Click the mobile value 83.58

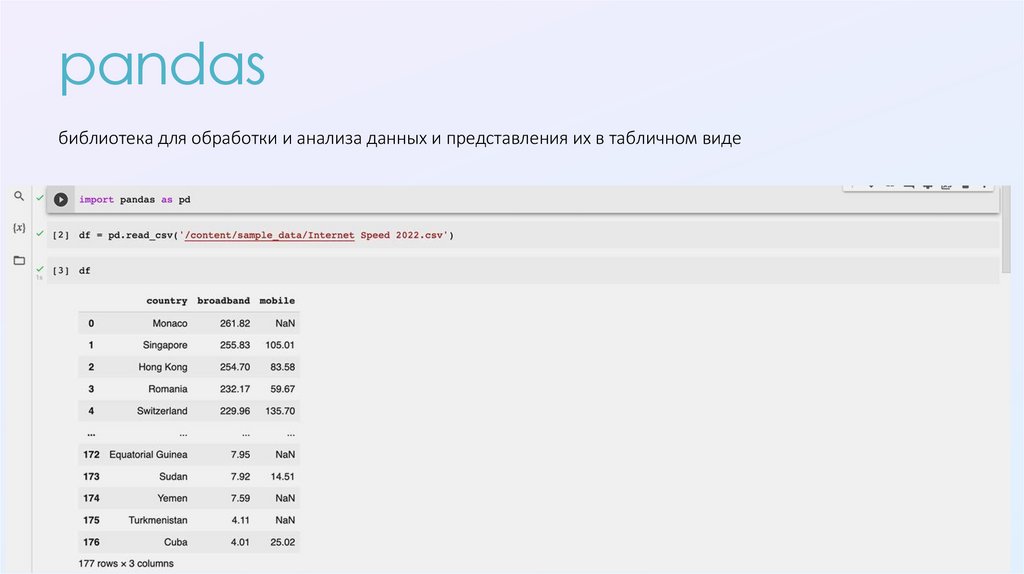[283, 367]
